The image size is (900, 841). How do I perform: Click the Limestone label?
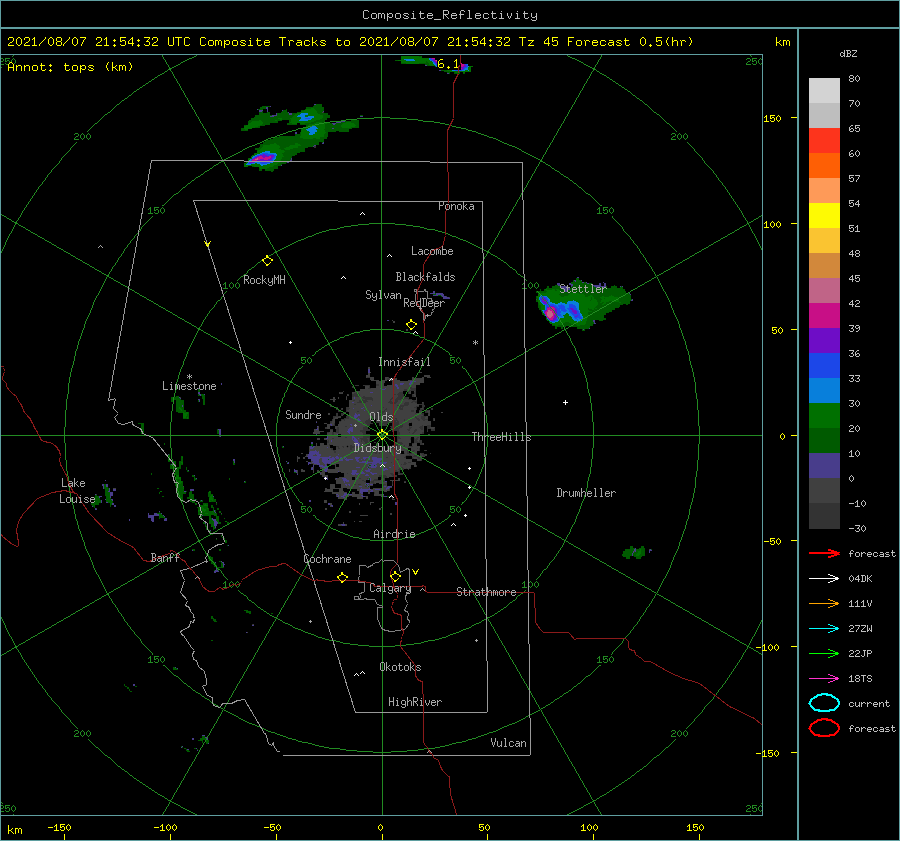[x=189, y=386]
